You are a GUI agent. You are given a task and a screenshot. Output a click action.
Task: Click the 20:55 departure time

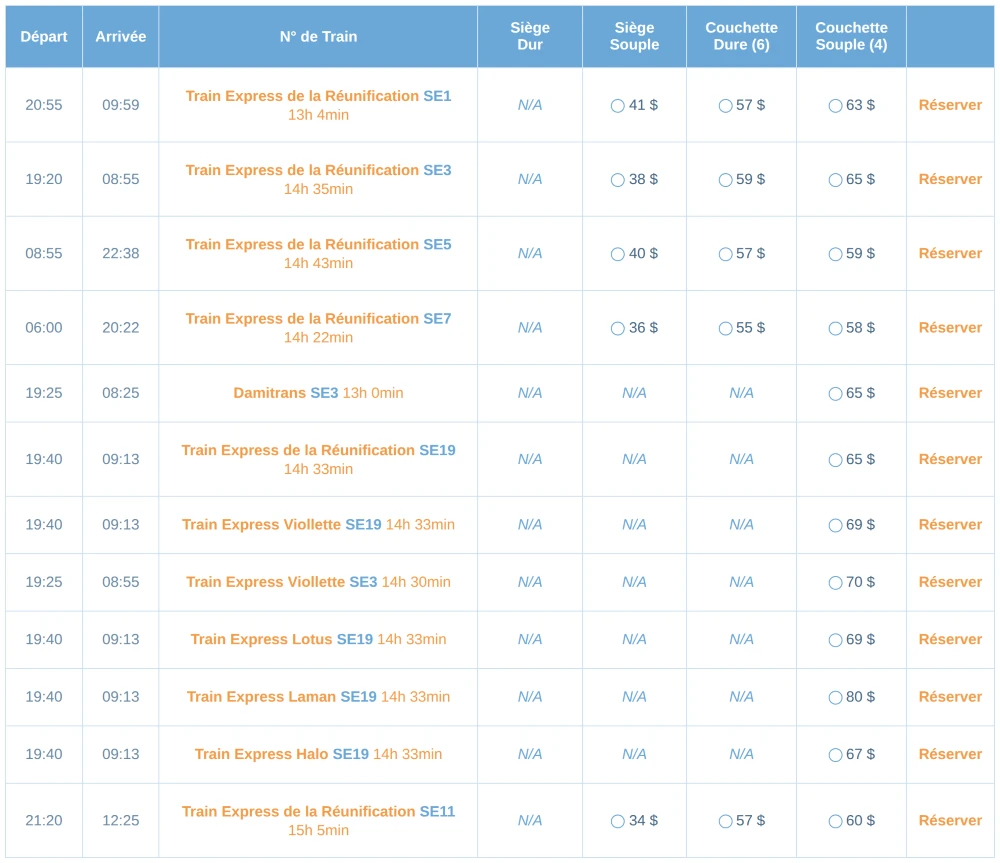44,105
